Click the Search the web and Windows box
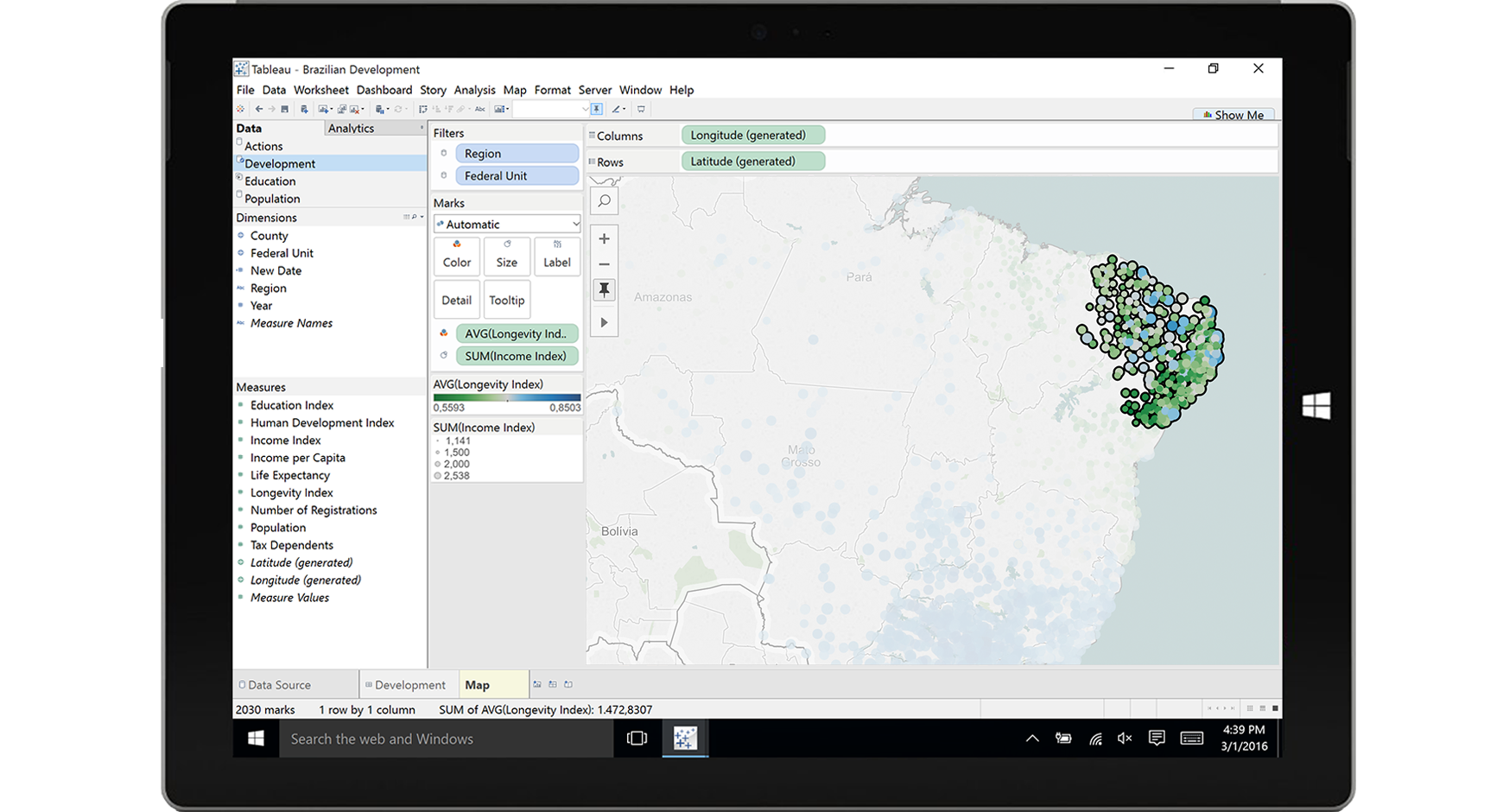The width and height of the screenshot is (1503, 812). (x=446, y=739)
